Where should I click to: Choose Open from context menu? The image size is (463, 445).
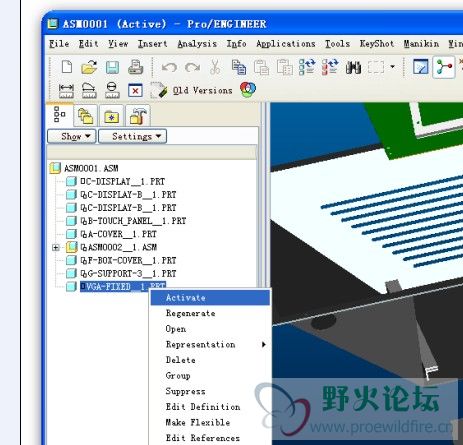(210, 329)
